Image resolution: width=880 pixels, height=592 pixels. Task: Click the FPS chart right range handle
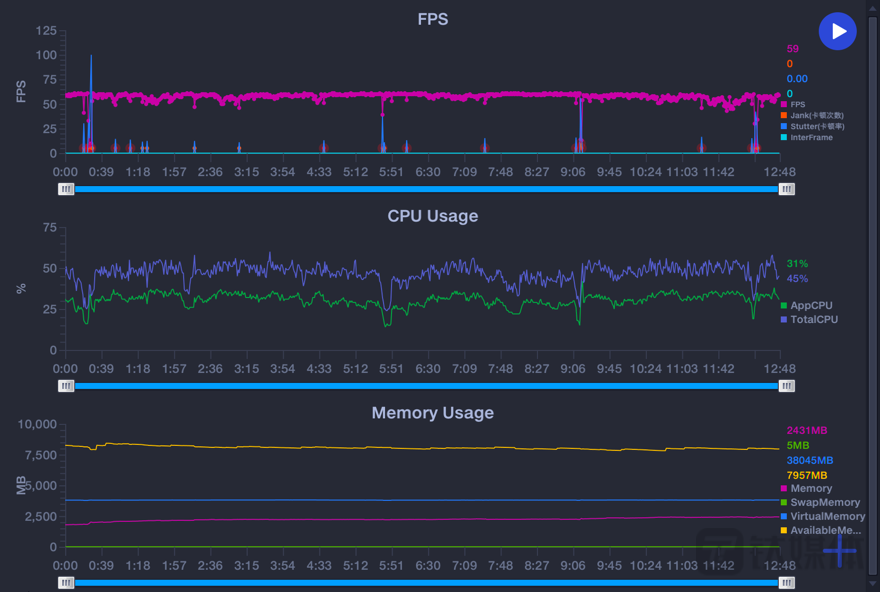point(786,189)
